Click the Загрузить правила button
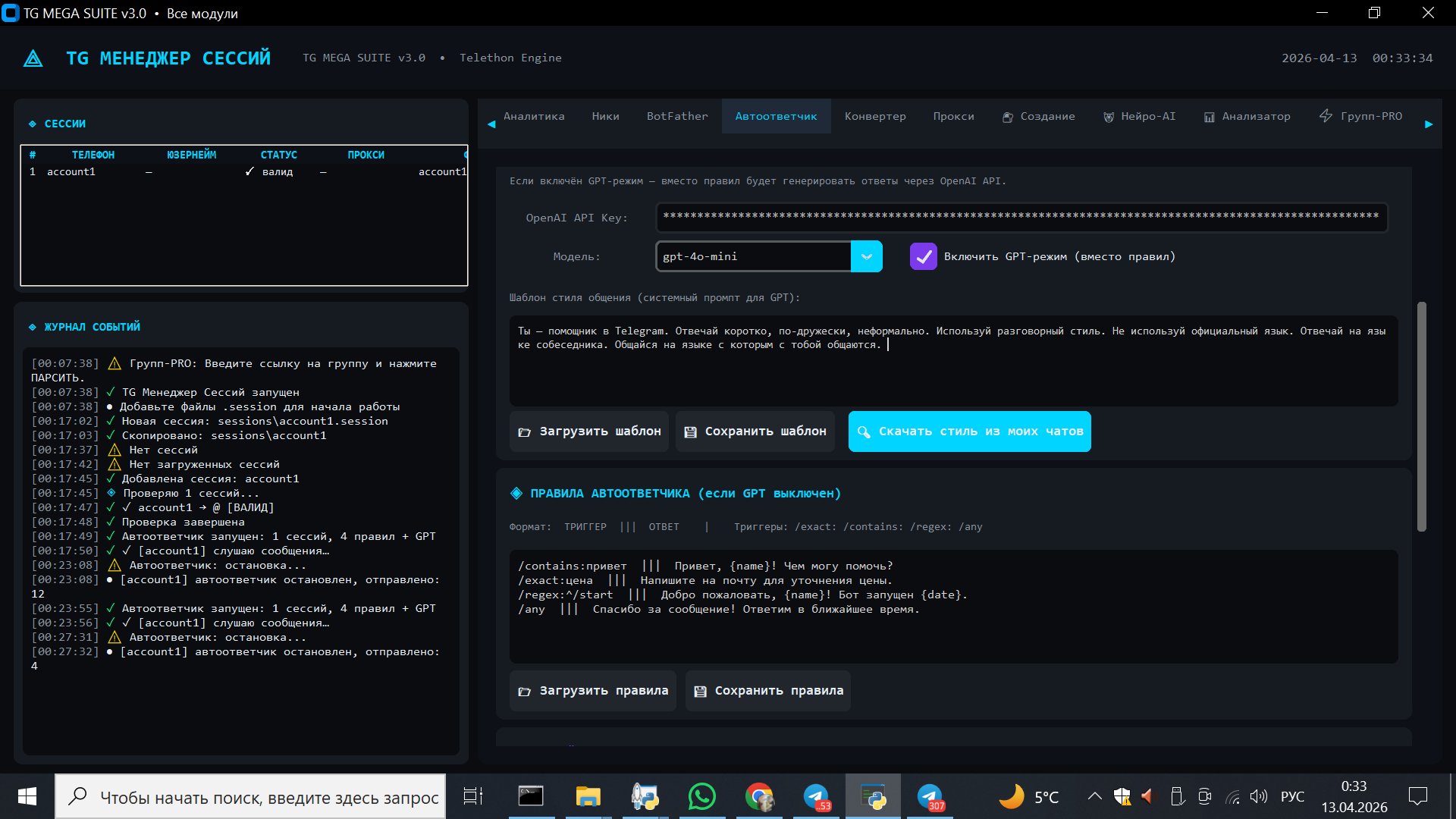Viewport: 1456px width, 819px height. point(593,691)
